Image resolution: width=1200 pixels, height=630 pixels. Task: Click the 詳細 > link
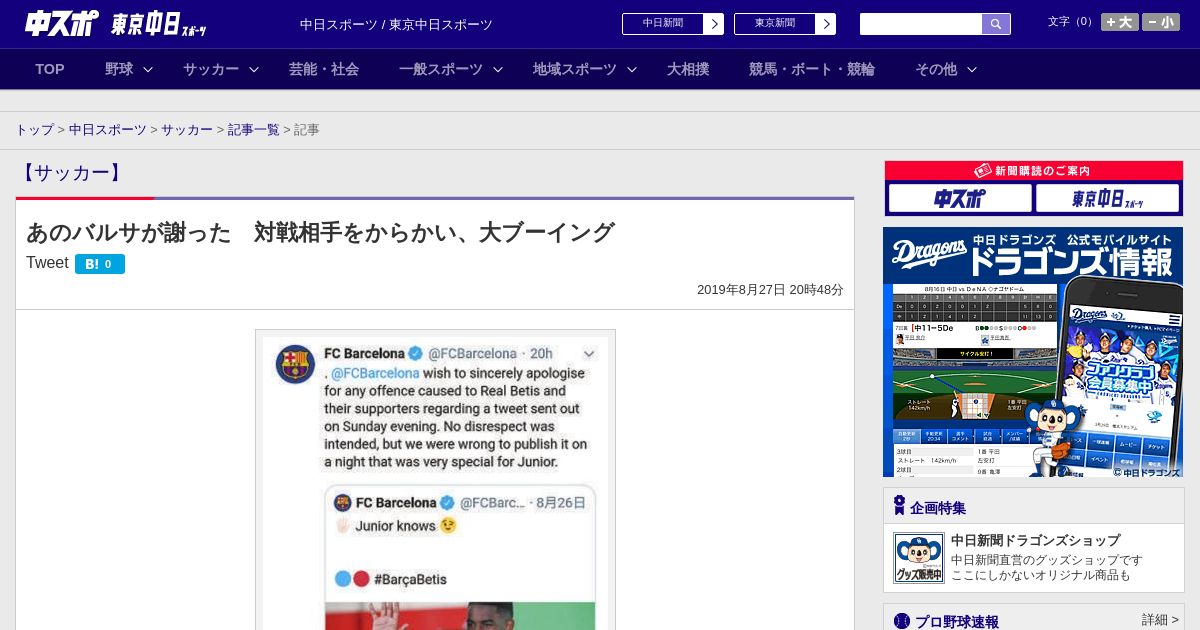pos(1160,620)
